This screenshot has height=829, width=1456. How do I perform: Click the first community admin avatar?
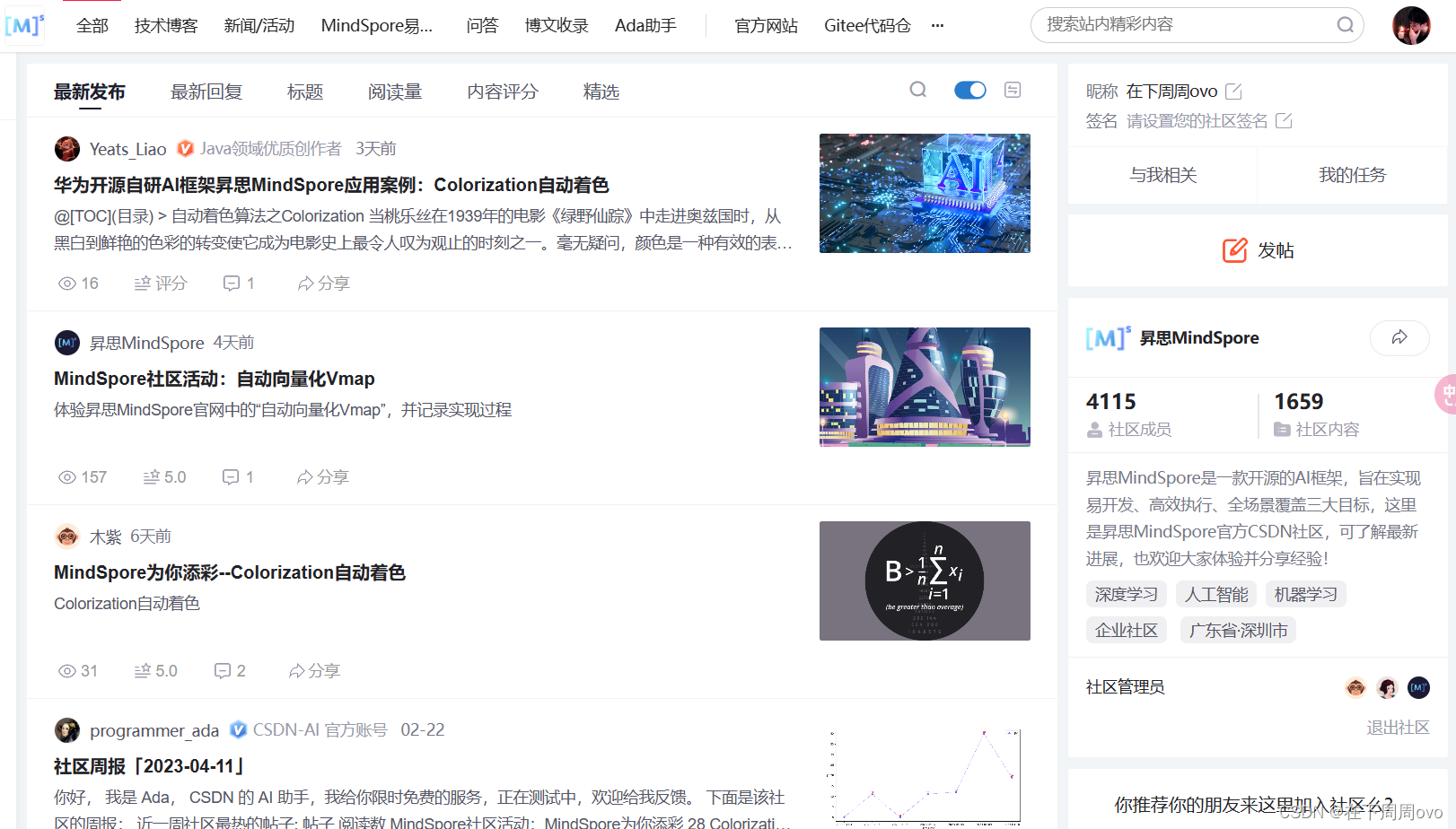pyautogui.click(x=1355, y=688)
